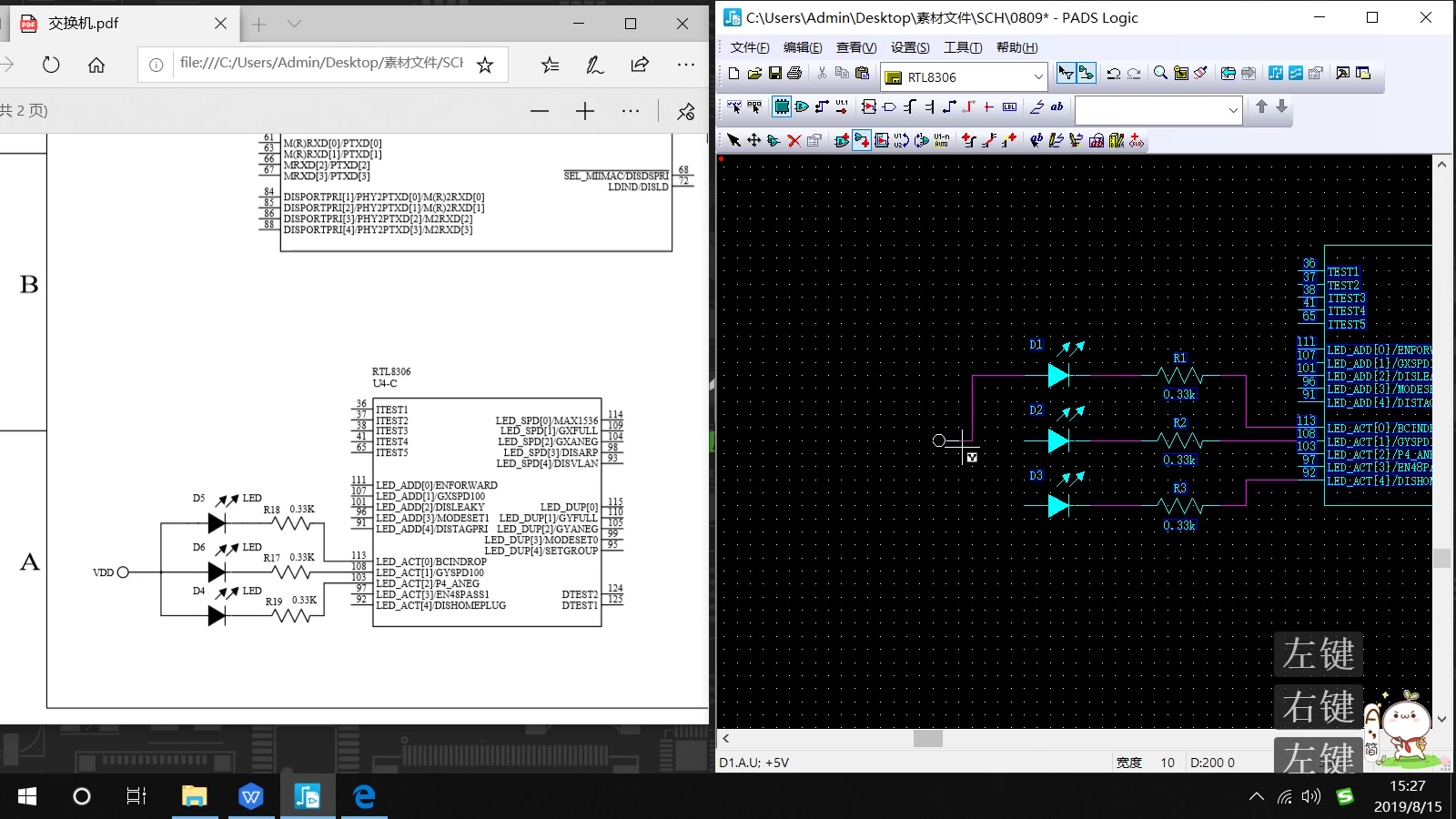1456x819 pixels.
Task: Click the 'ab' text tool icon
Action: (1057, 107)
